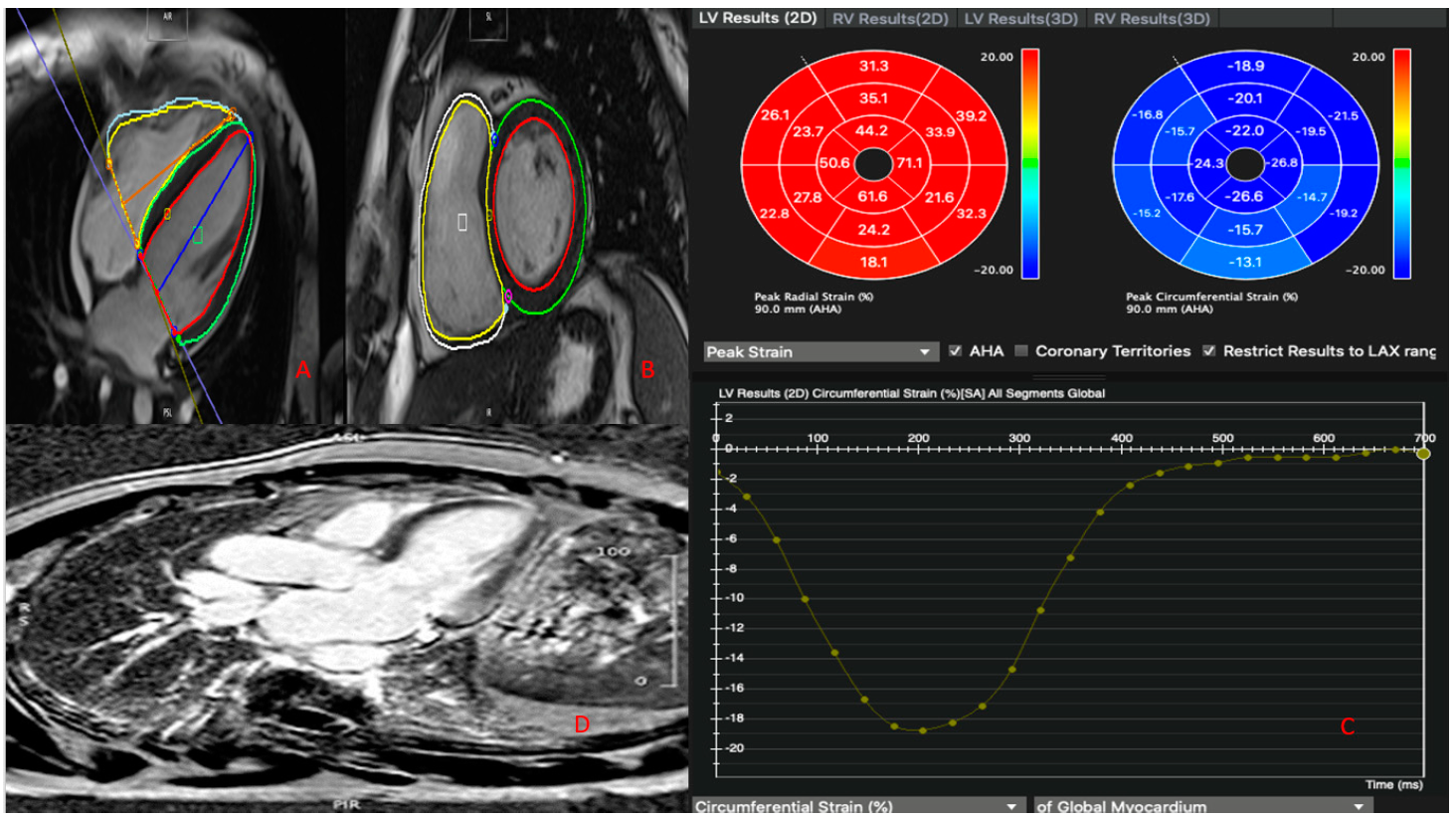The width and height of the screenshot is (1456, 819).
Task: Expand the Circumferential Strain (%) dropdown
Action: click(x=857, y=806)
